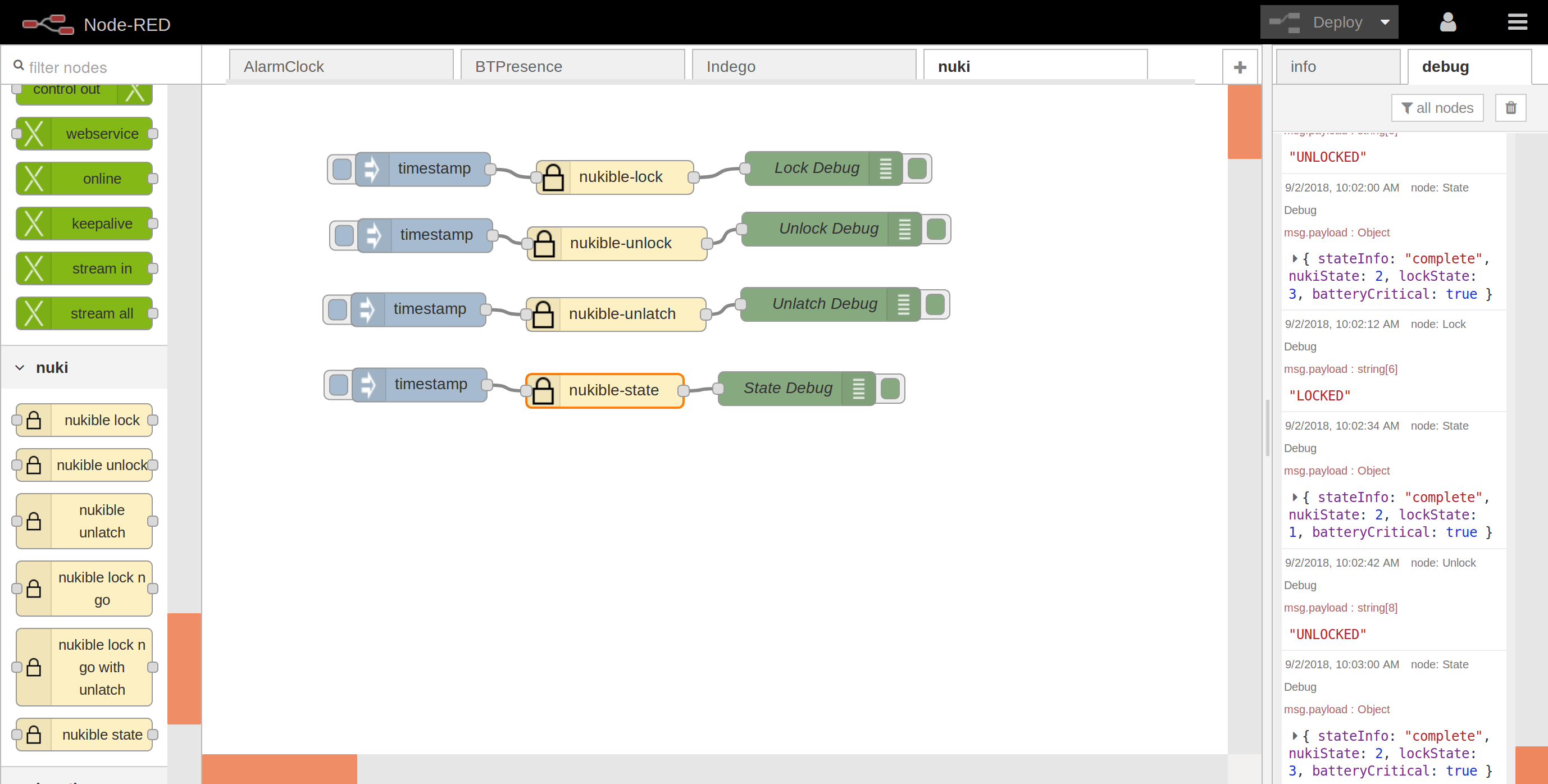Expand the 10:02:00 stateInfo object
The width and height of the screenshot is (1548, 784).
coord(1295,259)
